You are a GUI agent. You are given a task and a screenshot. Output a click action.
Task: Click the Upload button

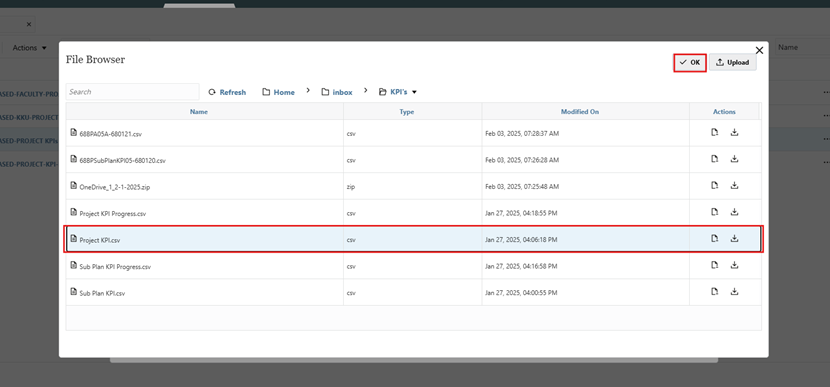(733, 62)
